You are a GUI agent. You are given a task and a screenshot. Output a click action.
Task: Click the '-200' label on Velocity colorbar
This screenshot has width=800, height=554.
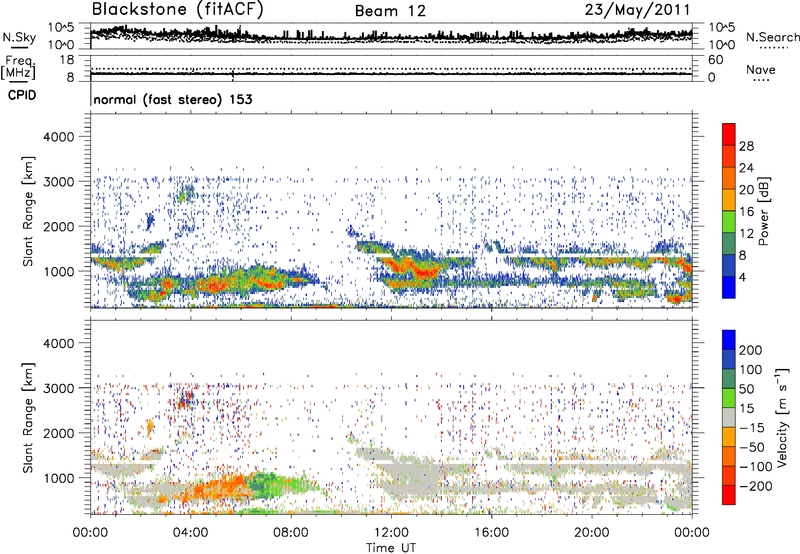[x=756, y=486]
